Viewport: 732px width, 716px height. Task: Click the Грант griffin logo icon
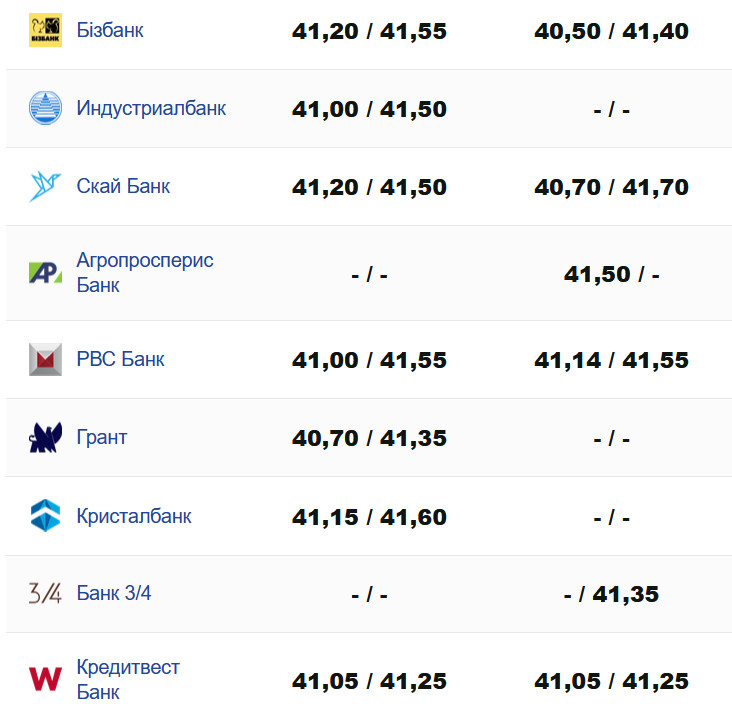[x=45, y=437]
